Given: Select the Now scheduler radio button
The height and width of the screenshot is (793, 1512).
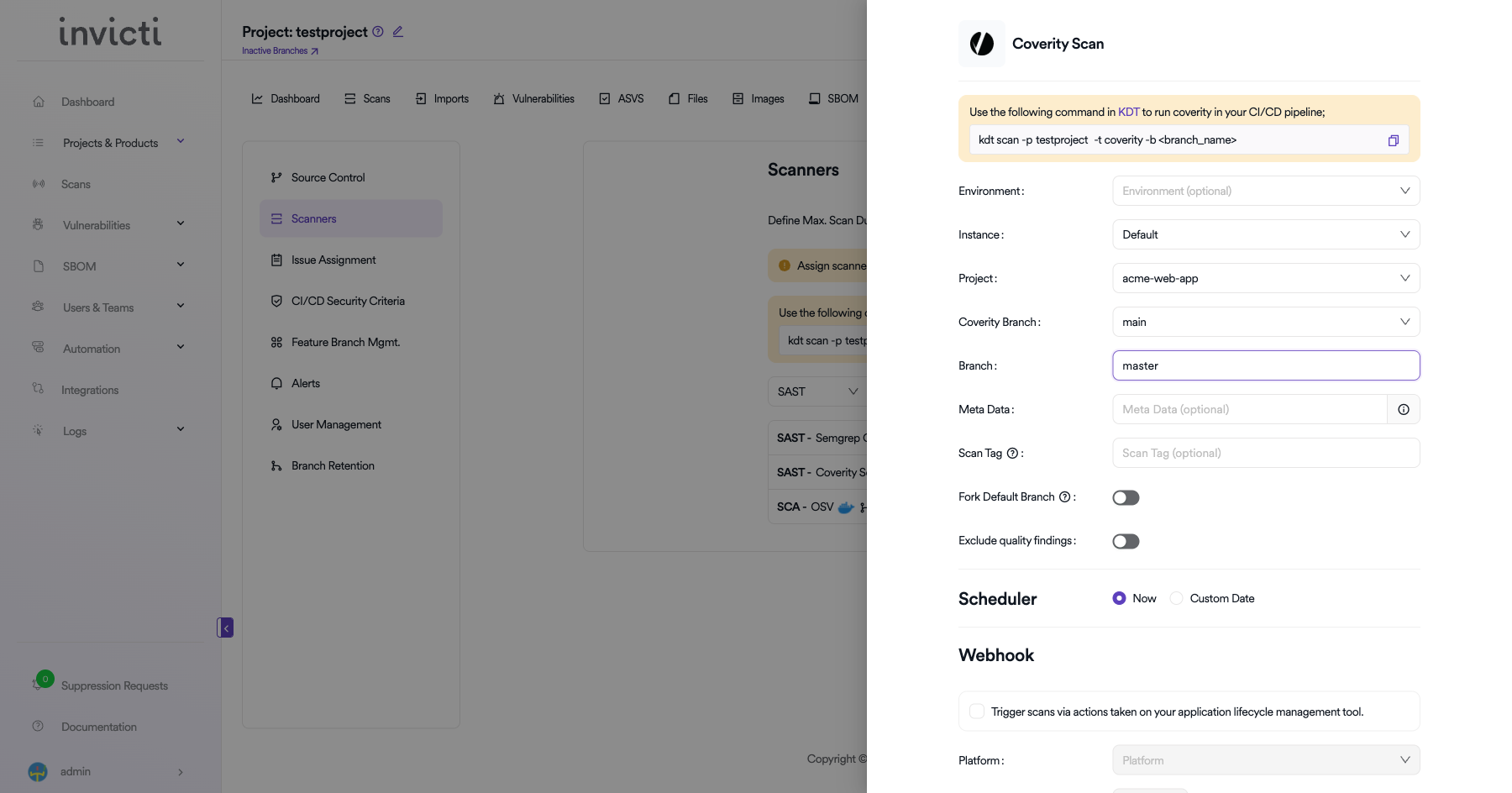Looking at the screenshot, I should click(x=1119, y=598).
